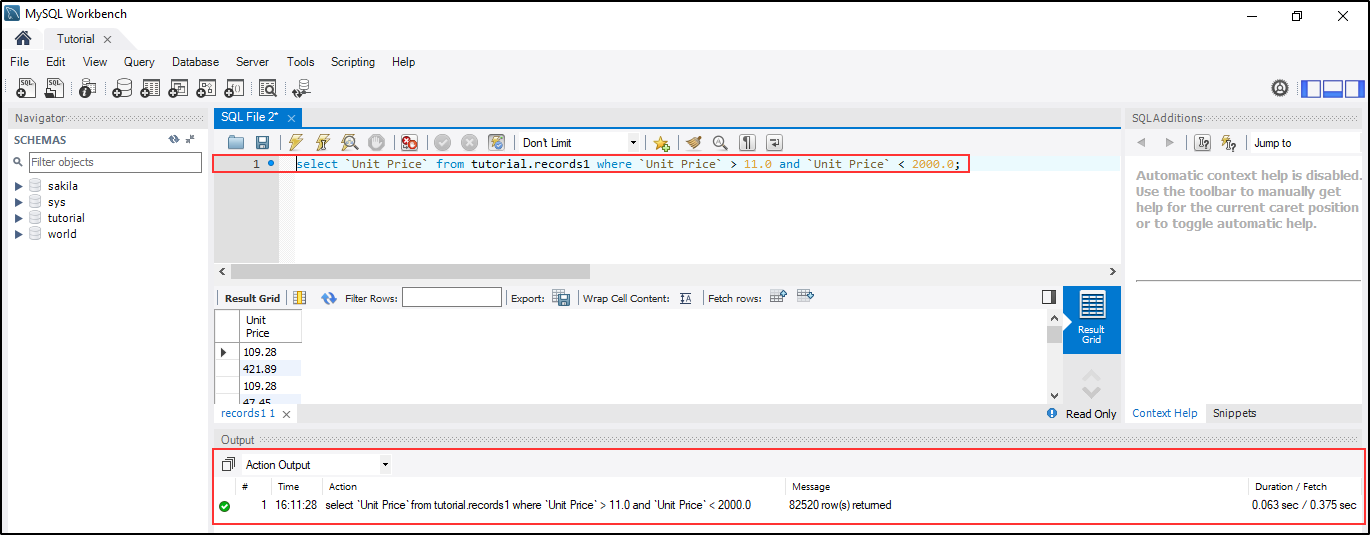Expand the tutorial schema
Image resolution: width=1370 pixels, height=535 pixels.
point(18,218)
